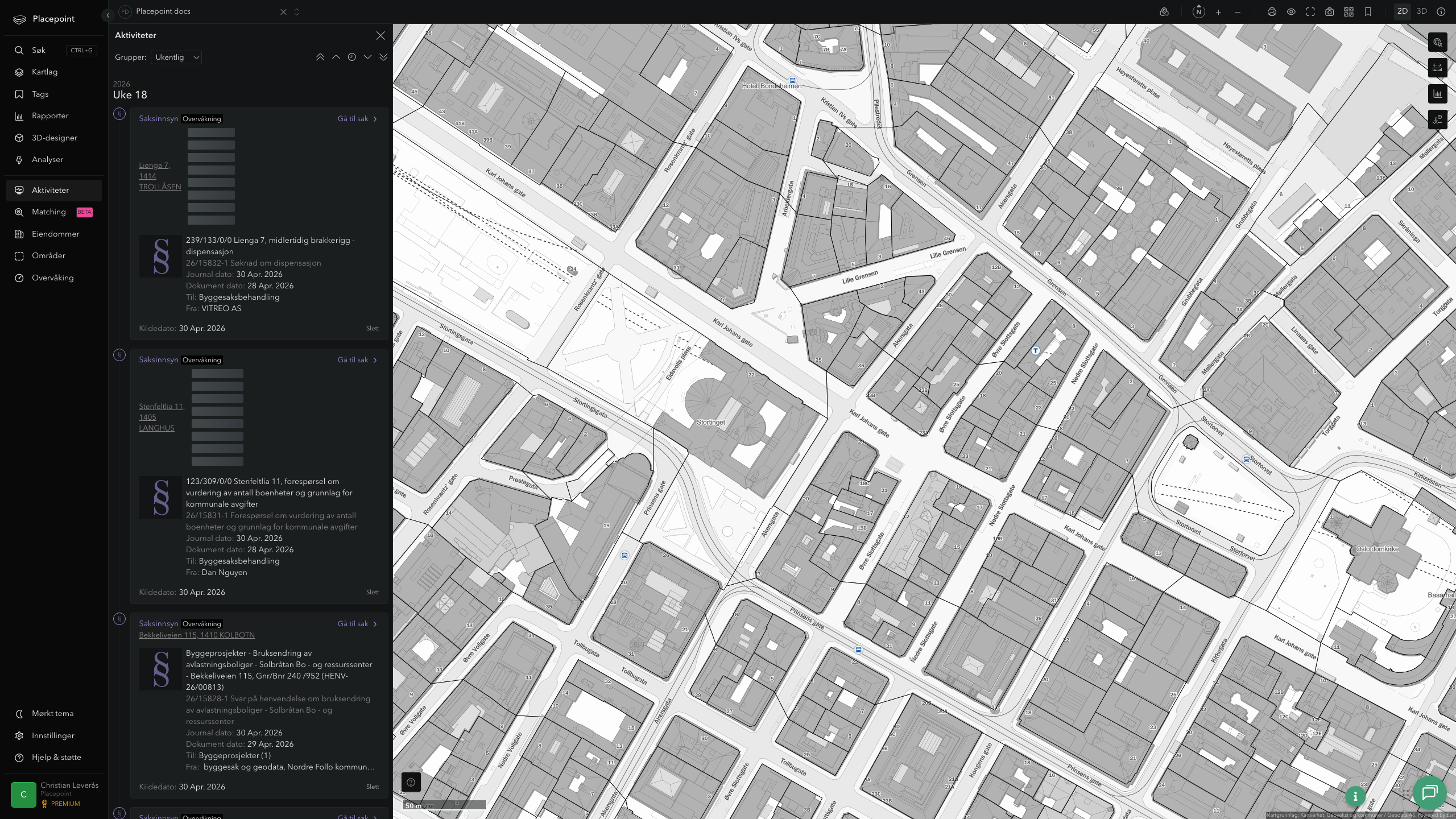Click the Lienga 7 paragraph-sign thumbnail

pos(161,257)
